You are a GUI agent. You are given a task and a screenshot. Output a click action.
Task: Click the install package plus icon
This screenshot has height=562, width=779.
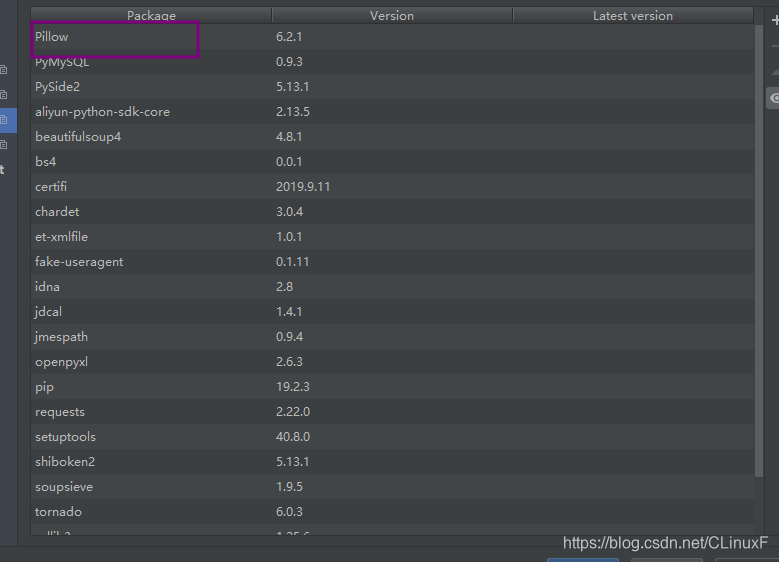(x=775, y=20)
